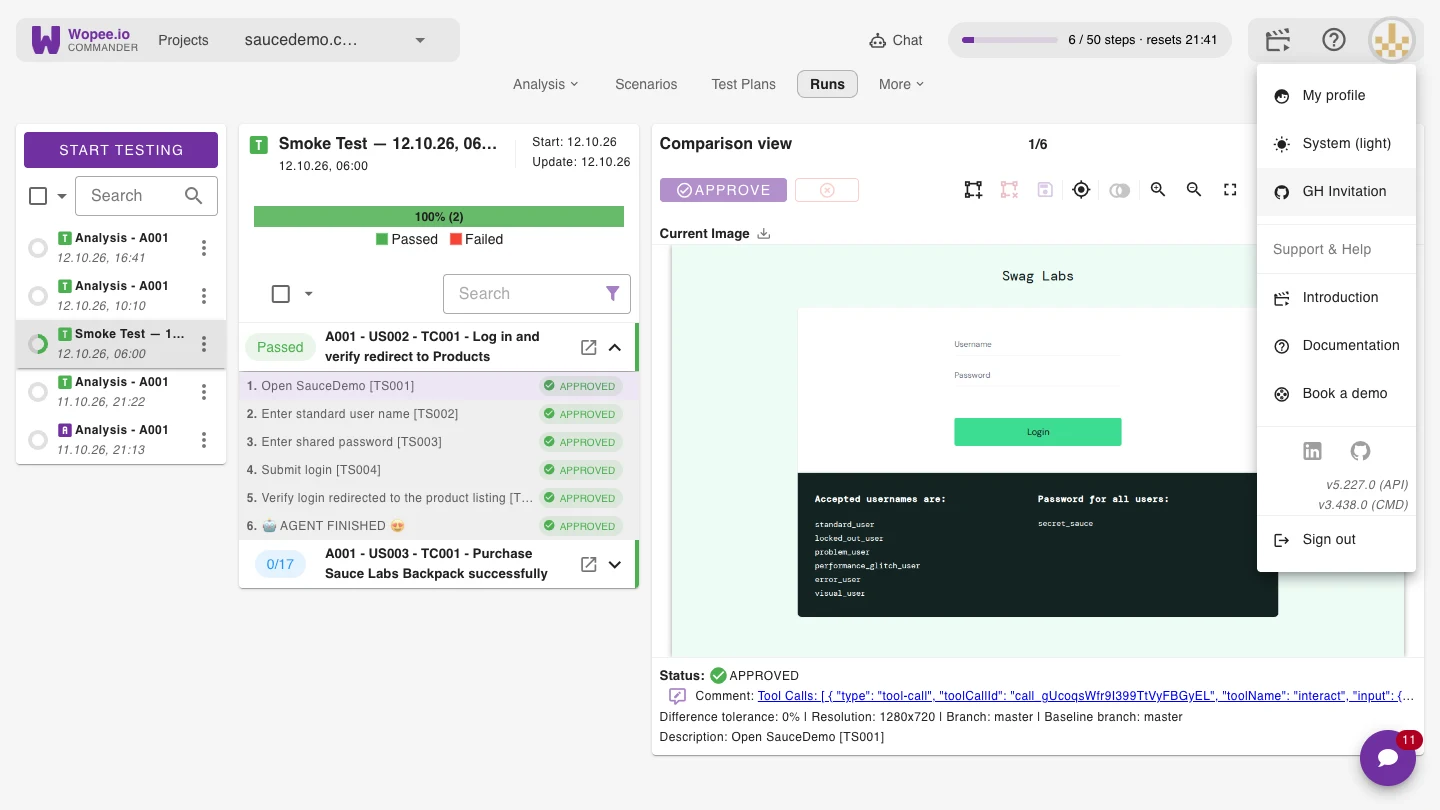The image size is (1440, 810).
Task: Click the target crosshair icon in Comparison view
Action: (x=1081, y=190)
